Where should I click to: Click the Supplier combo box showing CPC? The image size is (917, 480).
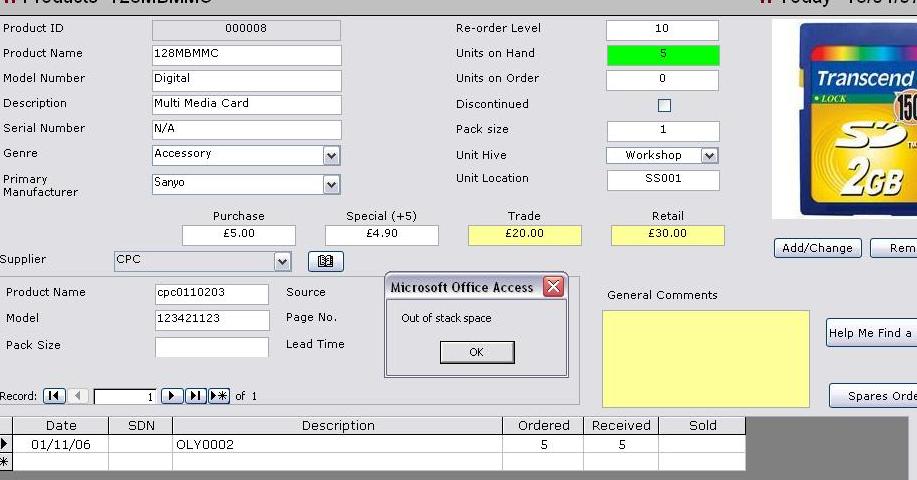click(202, 261)
